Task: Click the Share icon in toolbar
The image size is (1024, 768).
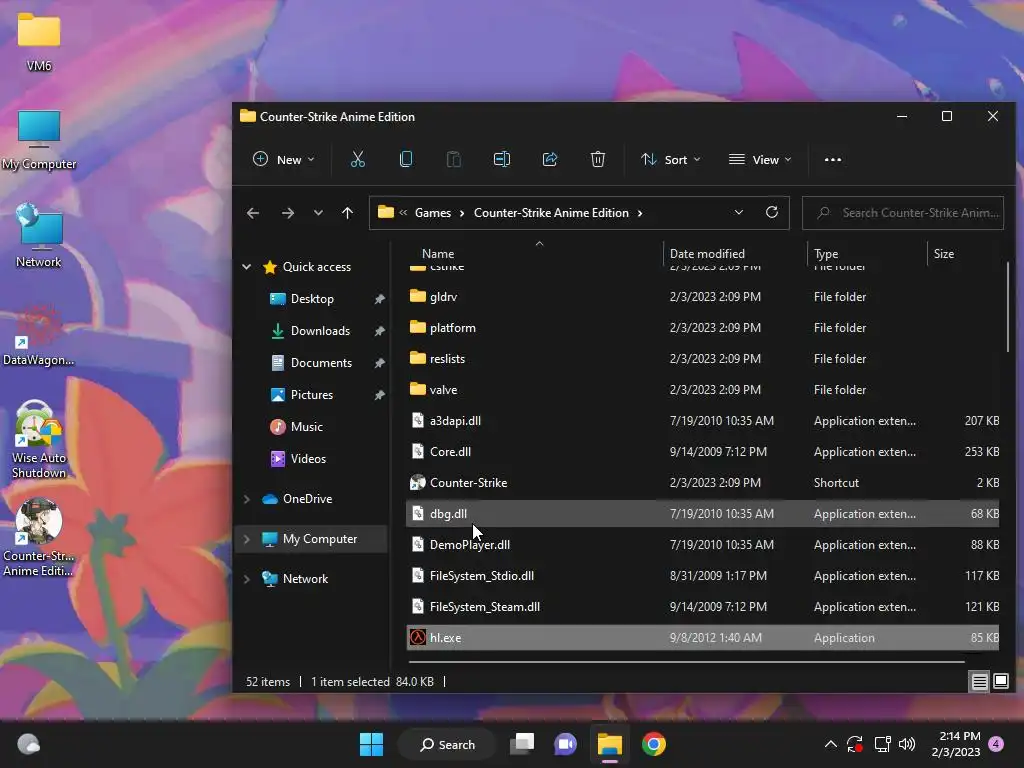Action: tap(550, 159)
